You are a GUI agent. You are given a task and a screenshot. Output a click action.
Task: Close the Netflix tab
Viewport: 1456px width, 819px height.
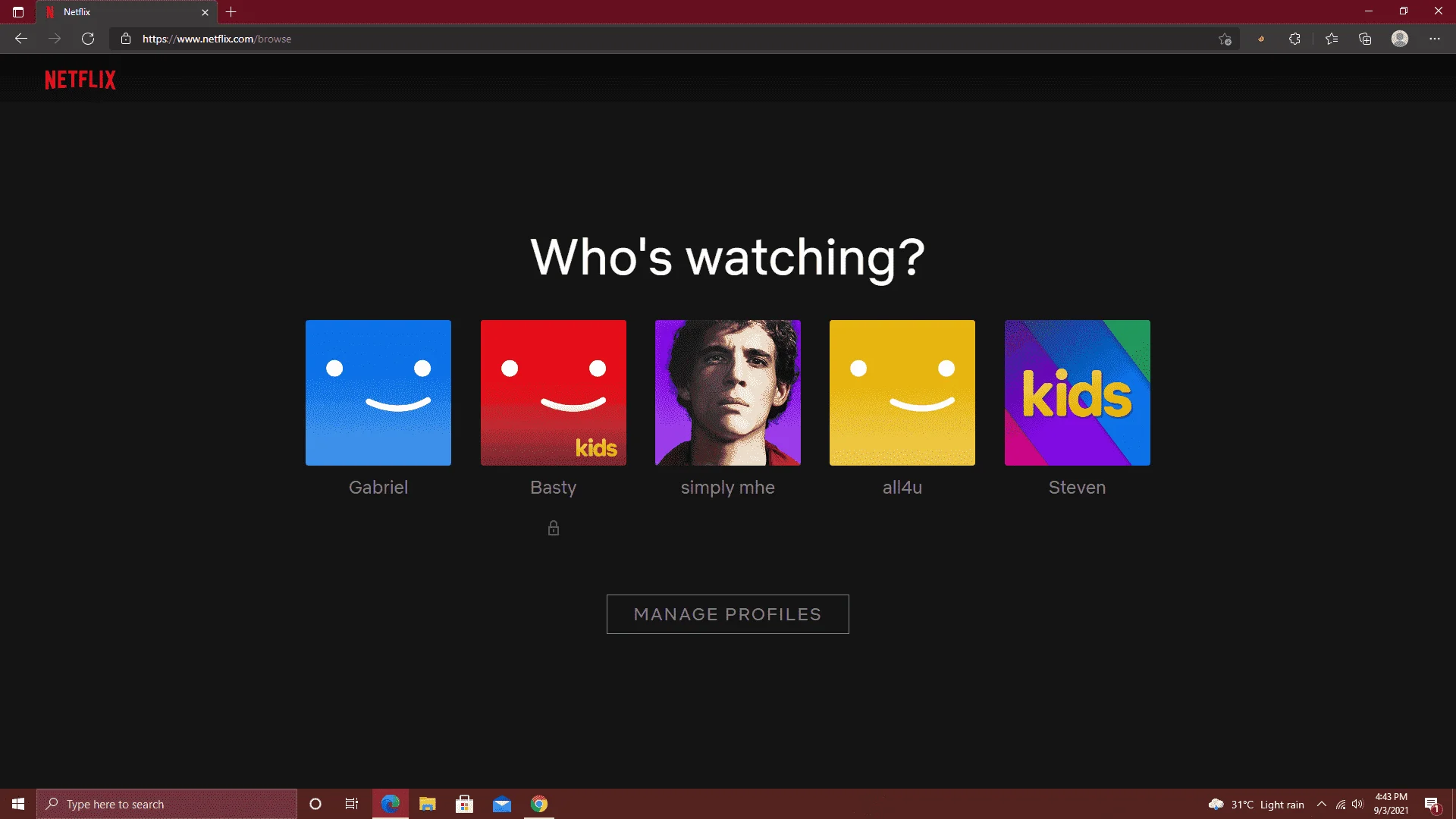tap(205, 12)
